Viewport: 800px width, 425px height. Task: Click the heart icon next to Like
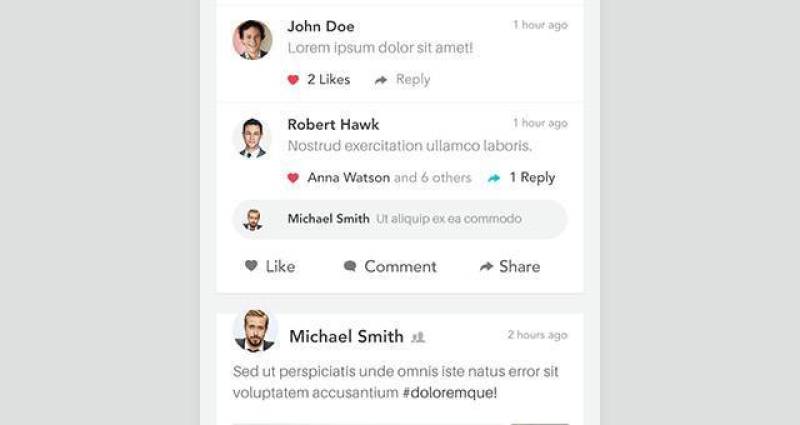click(x=252, y=266)
